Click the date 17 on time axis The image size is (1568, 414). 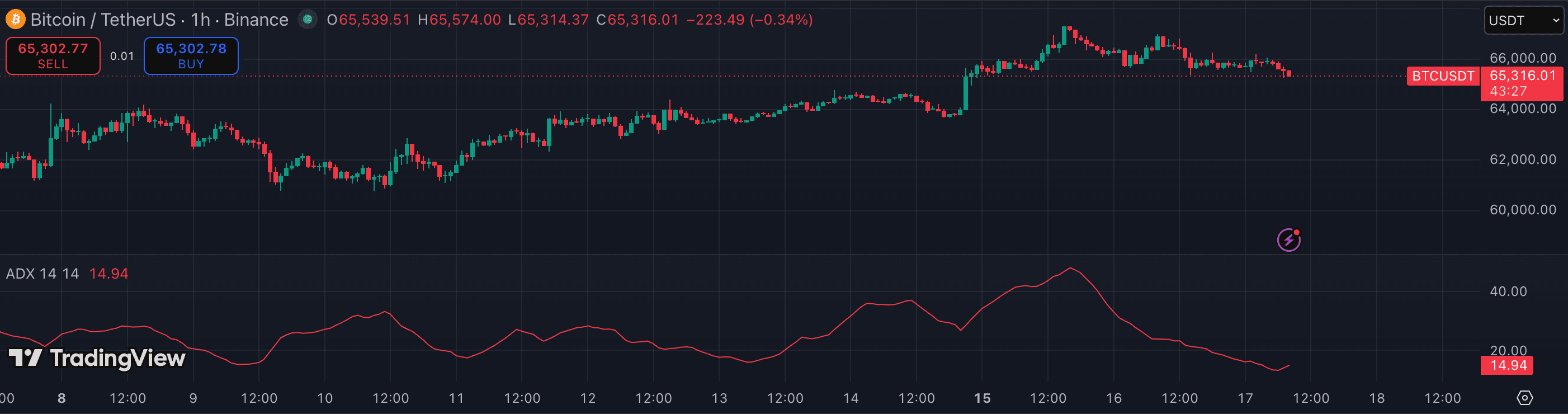coord(1245,398)
